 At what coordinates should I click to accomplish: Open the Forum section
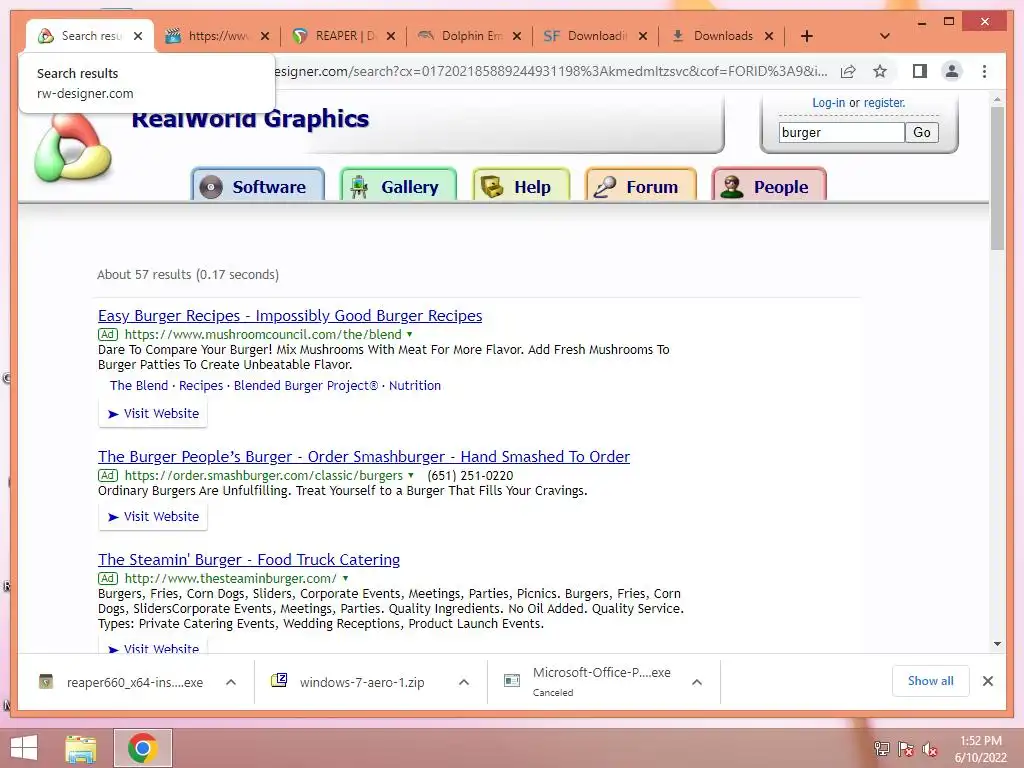(x=641, y=187)
